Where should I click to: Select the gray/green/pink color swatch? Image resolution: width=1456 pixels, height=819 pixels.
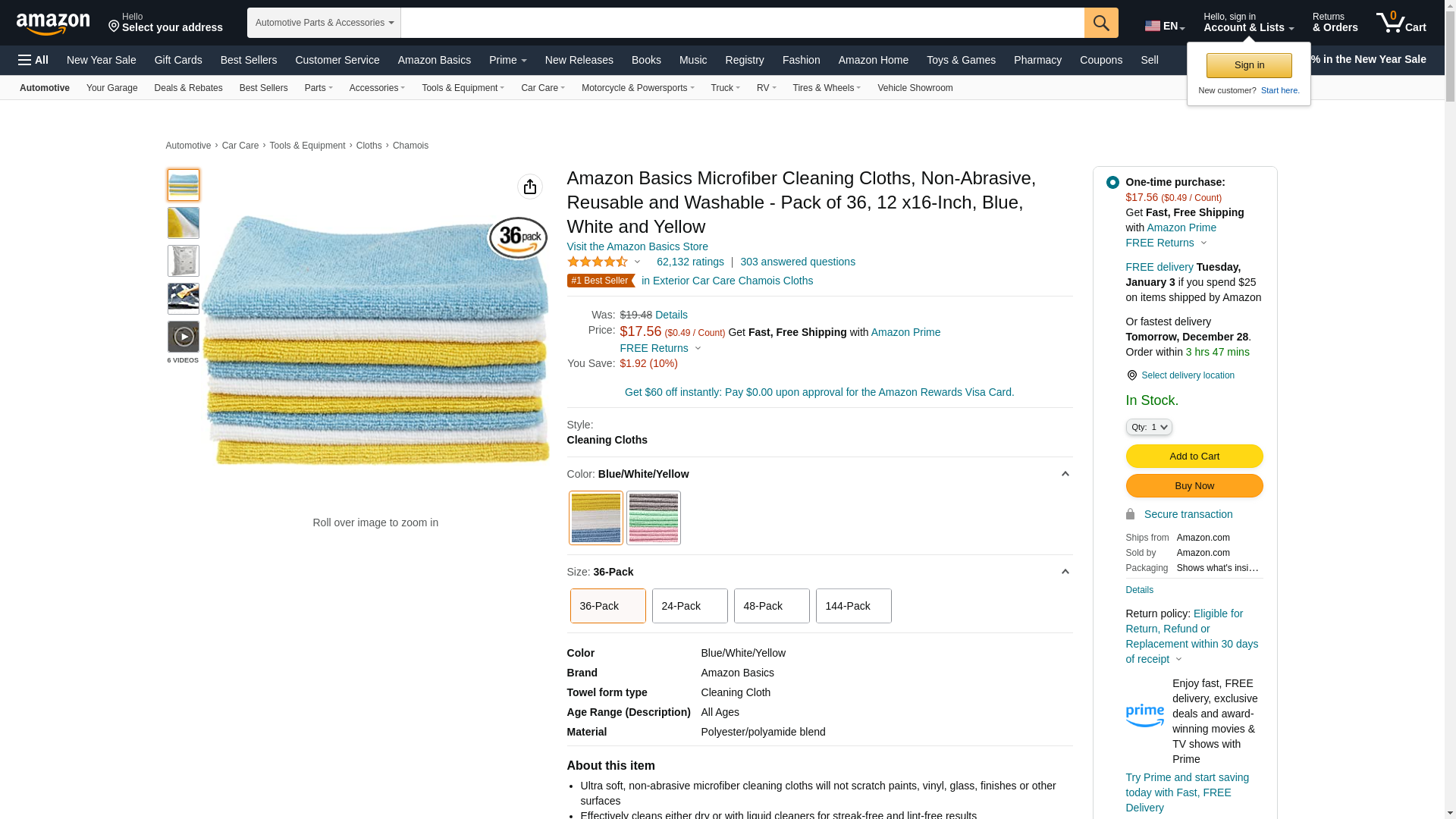point(653,518)
